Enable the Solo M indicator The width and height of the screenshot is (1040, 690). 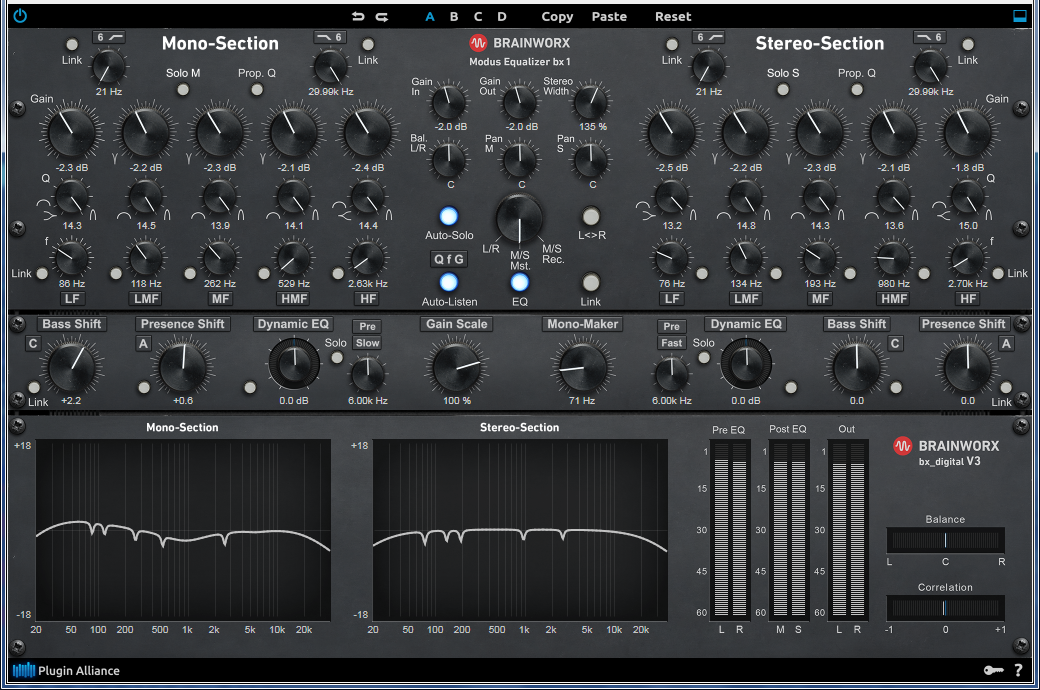(x=183, y=90)
